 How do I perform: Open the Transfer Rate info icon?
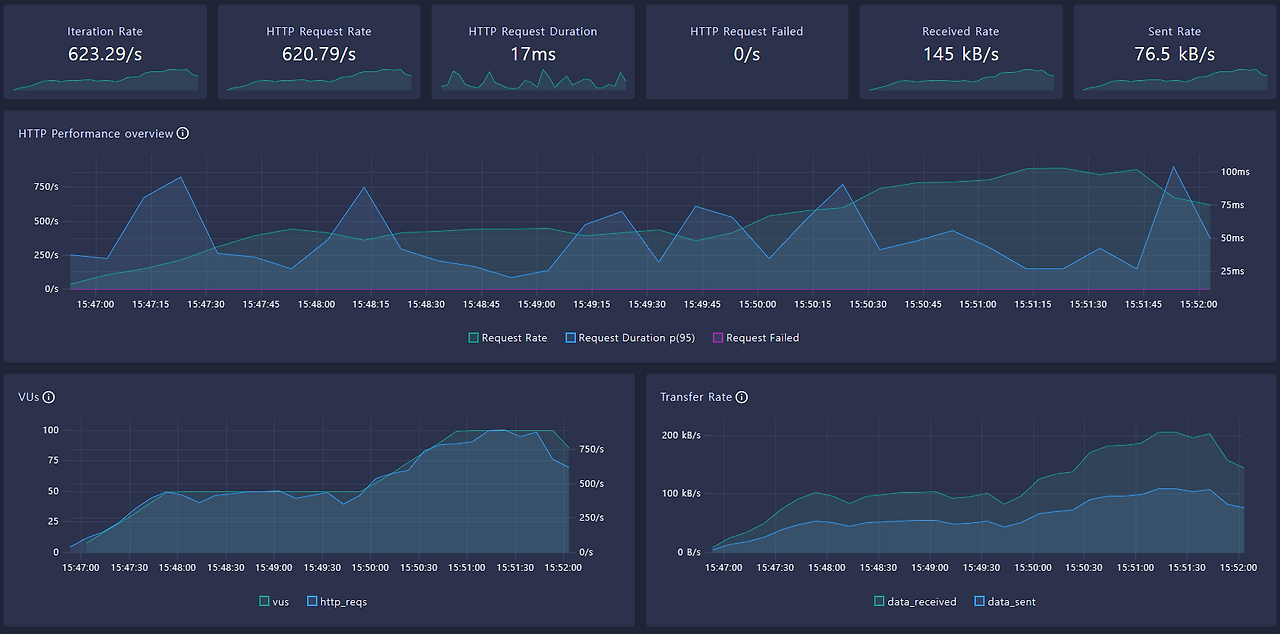742,397
